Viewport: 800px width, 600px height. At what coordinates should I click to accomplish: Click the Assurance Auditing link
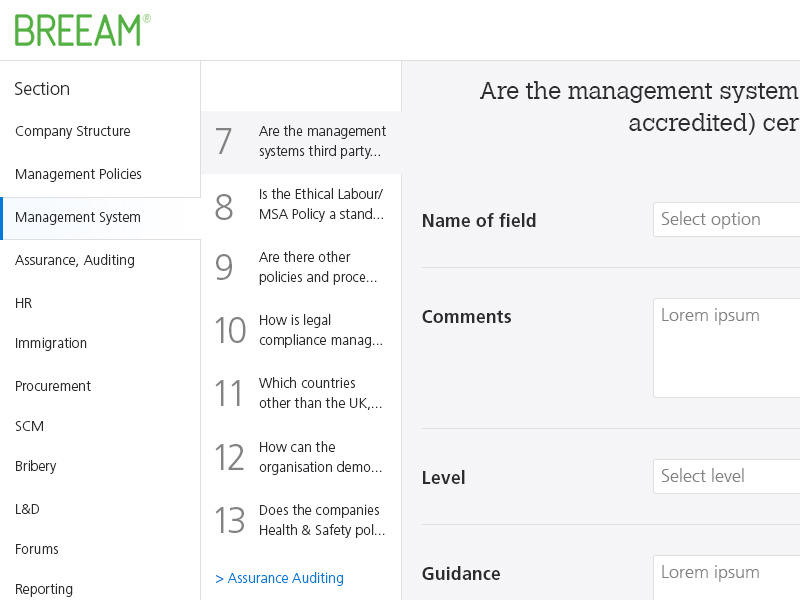point(279,578)
